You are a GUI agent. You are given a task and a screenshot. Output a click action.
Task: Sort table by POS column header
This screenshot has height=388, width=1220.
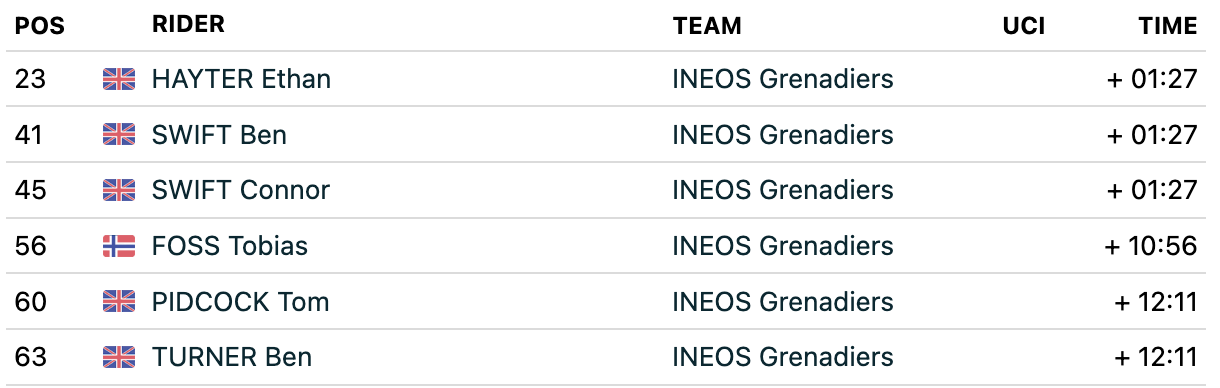(x=40, y=26)
